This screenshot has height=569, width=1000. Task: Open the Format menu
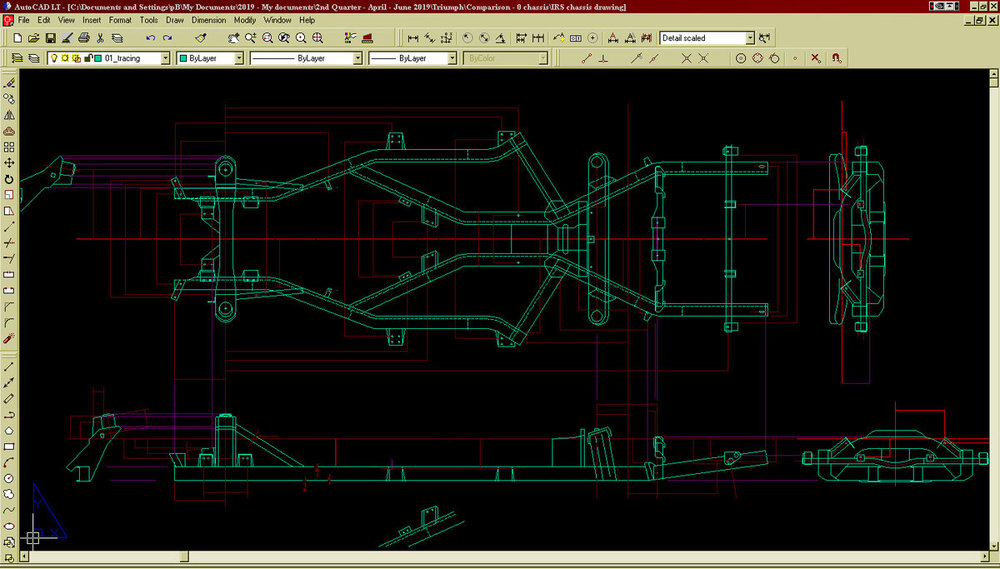pyautogui.click(x=121, y=20)
